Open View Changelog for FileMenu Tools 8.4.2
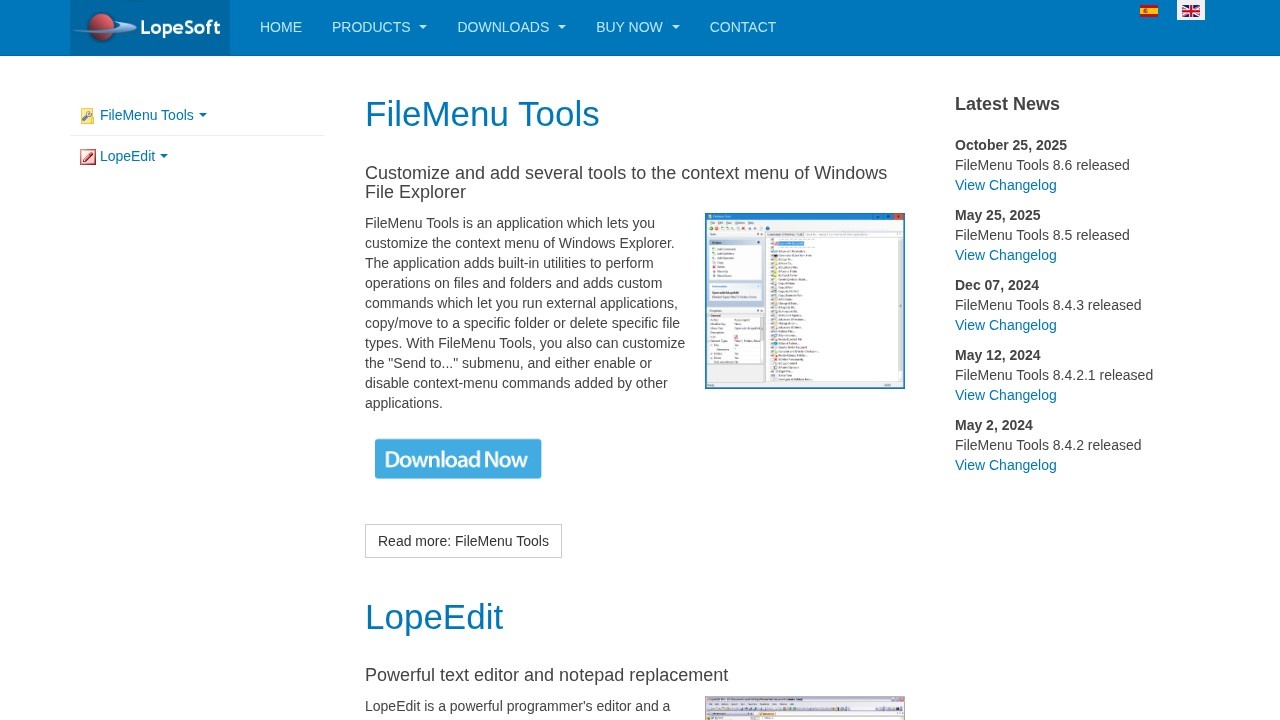The image size is (1280, 720). click(1005, 465)
